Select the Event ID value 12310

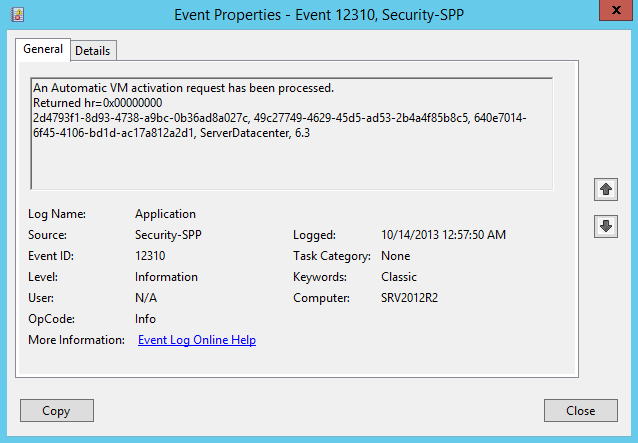point(152,256)
